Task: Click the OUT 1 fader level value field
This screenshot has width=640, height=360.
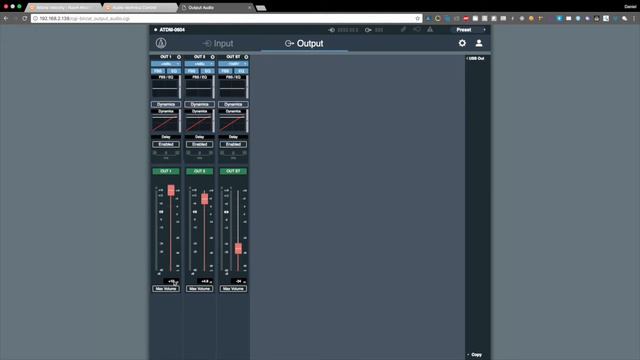Action: pos(171,281)
